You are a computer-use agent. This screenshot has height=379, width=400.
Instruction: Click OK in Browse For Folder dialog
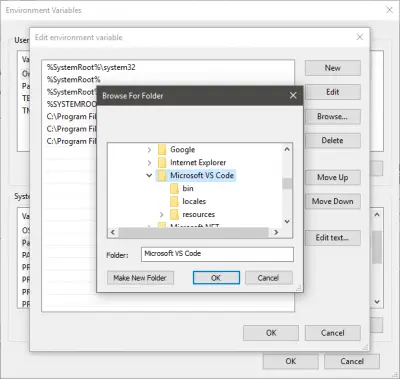(216, 278)
